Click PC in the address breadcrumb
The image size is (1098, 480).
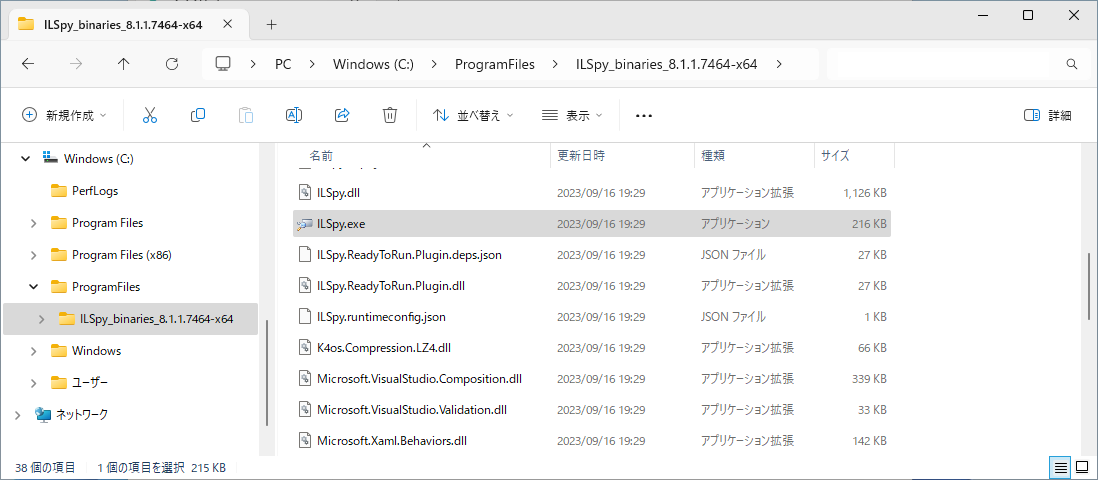coord(283,64)
